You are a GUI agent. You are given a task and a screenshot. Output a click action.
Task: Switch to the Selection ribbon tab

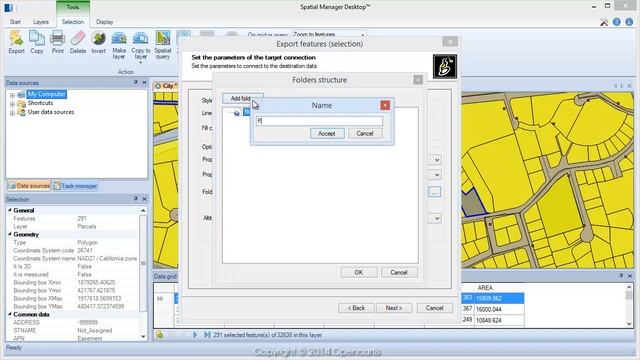click(73, 22)
